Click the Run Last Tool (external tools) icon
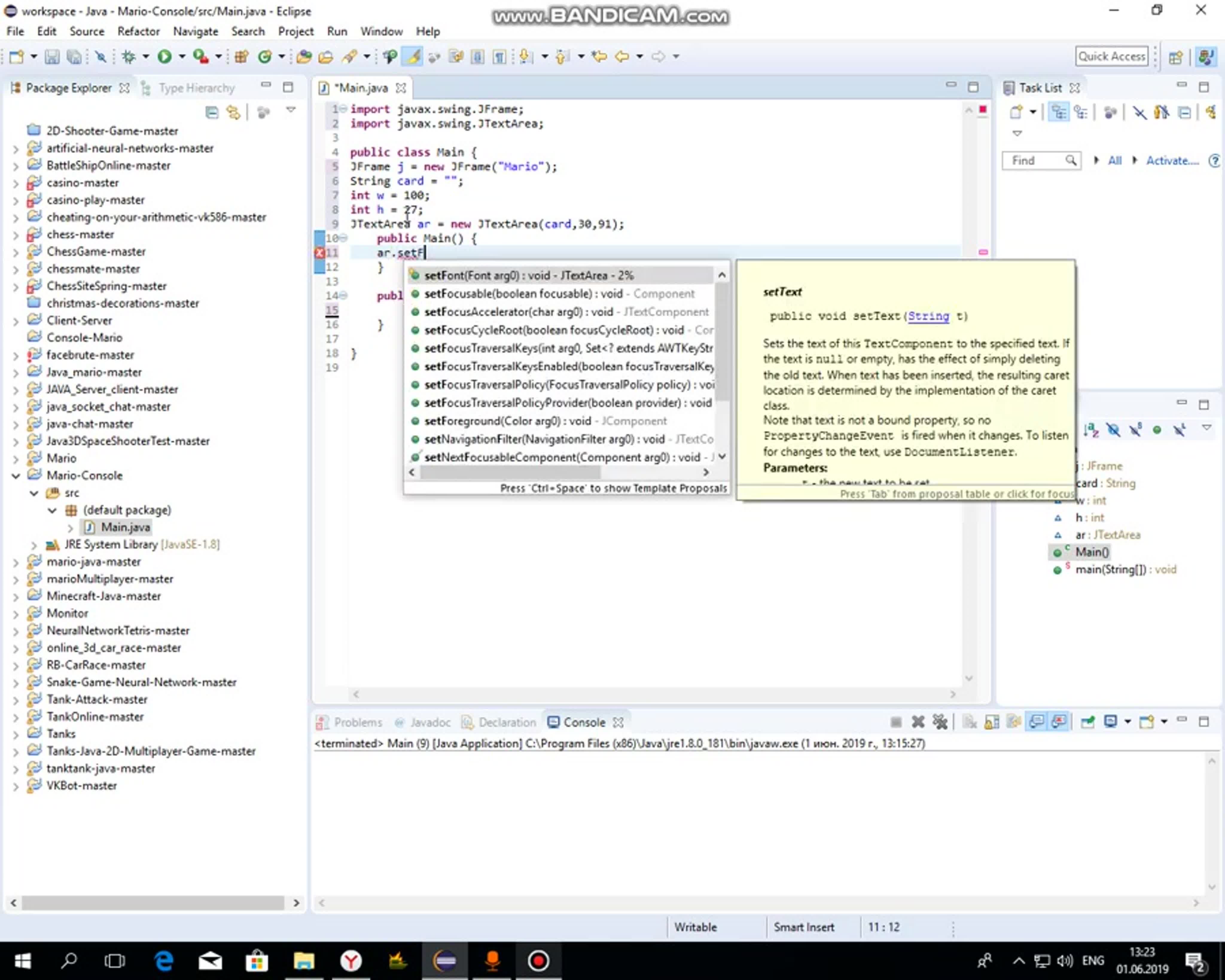1225x980 pixels. (x=200, y=56)
